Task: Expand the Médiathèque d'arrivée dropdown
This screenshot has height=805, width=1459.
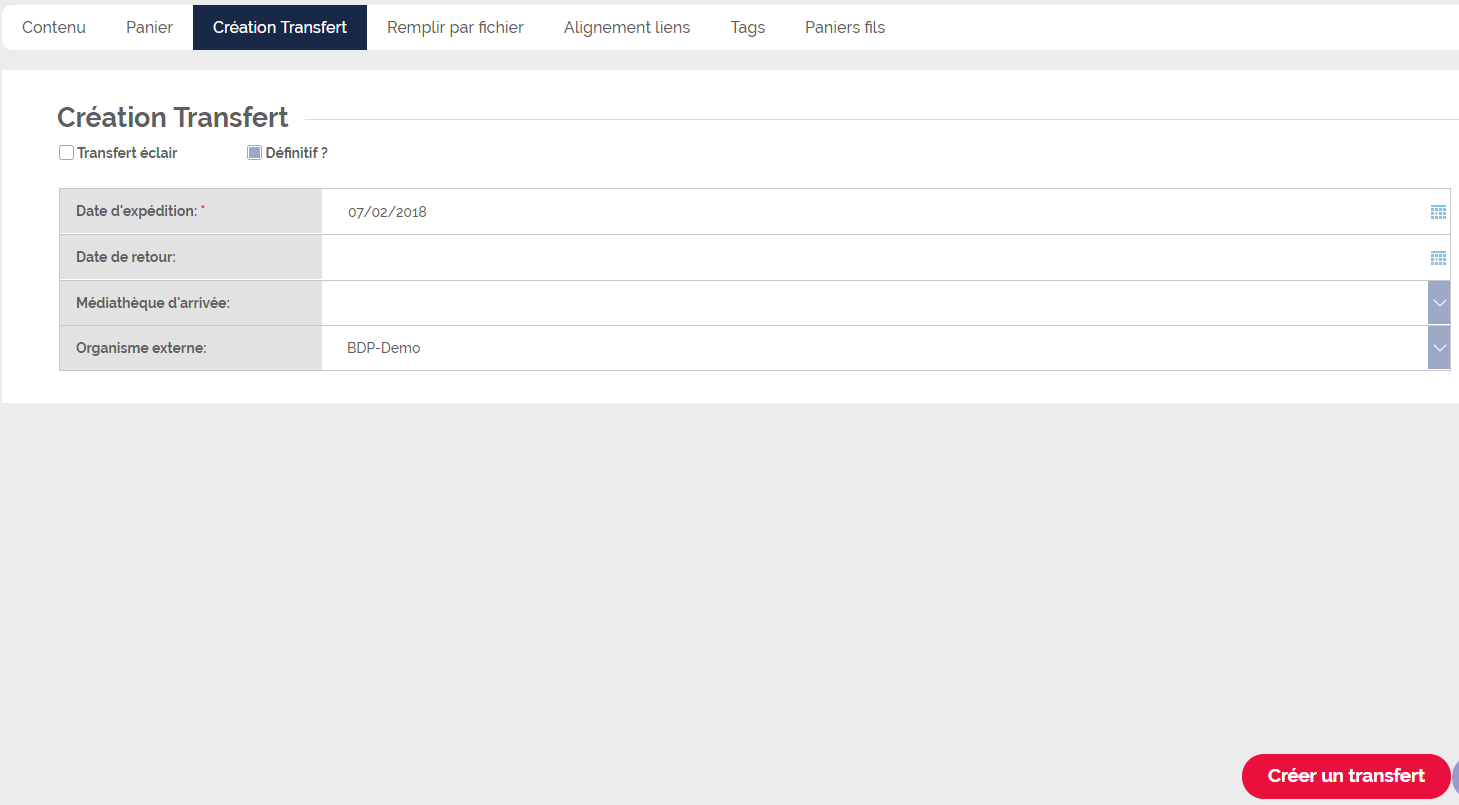Action: pyautogui.click(x=1439, y=303)
